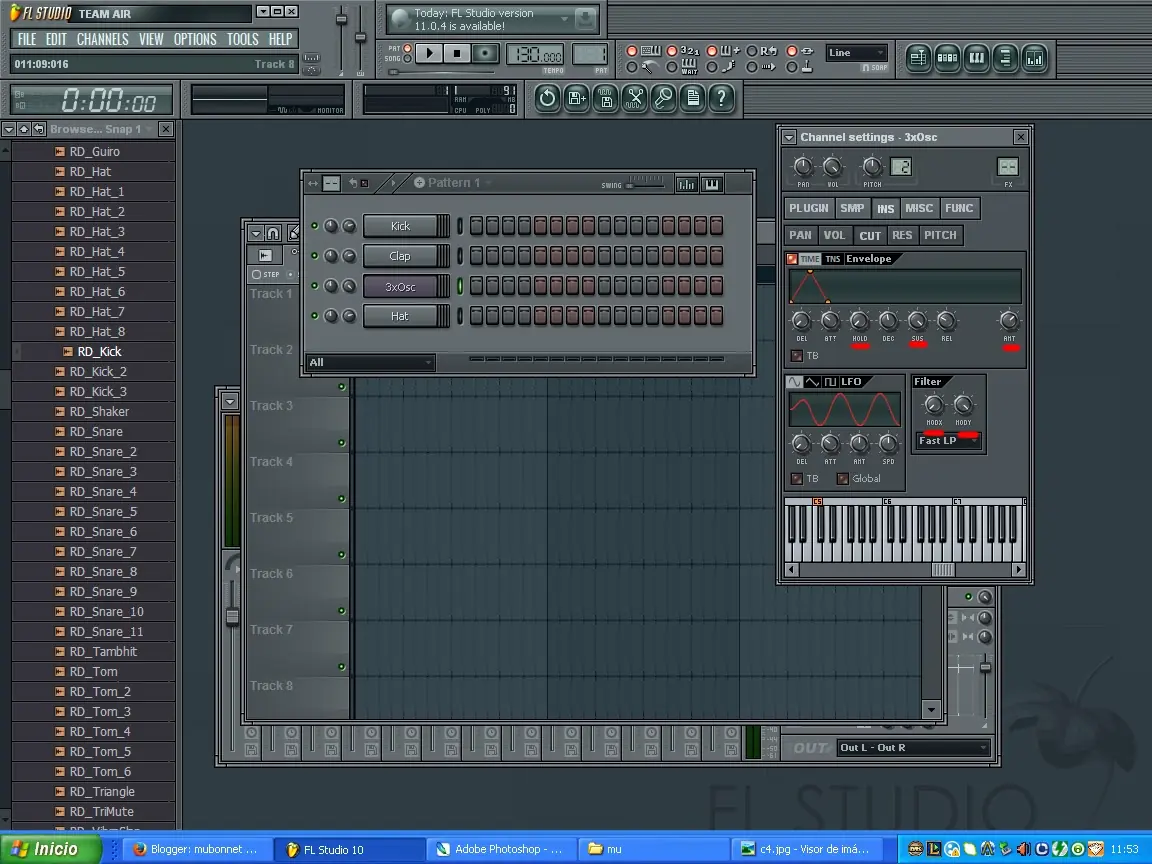
Task: Expand the news panel dropdown arrow
Action: click(x=564, y=19)
